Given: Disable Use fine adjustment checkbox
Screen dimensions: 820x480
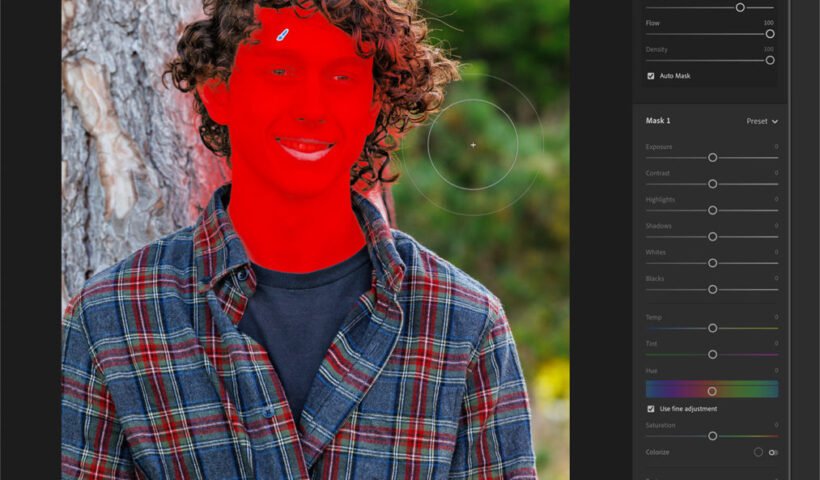Looking at the screenshot, I should click(x=651, y=409).
